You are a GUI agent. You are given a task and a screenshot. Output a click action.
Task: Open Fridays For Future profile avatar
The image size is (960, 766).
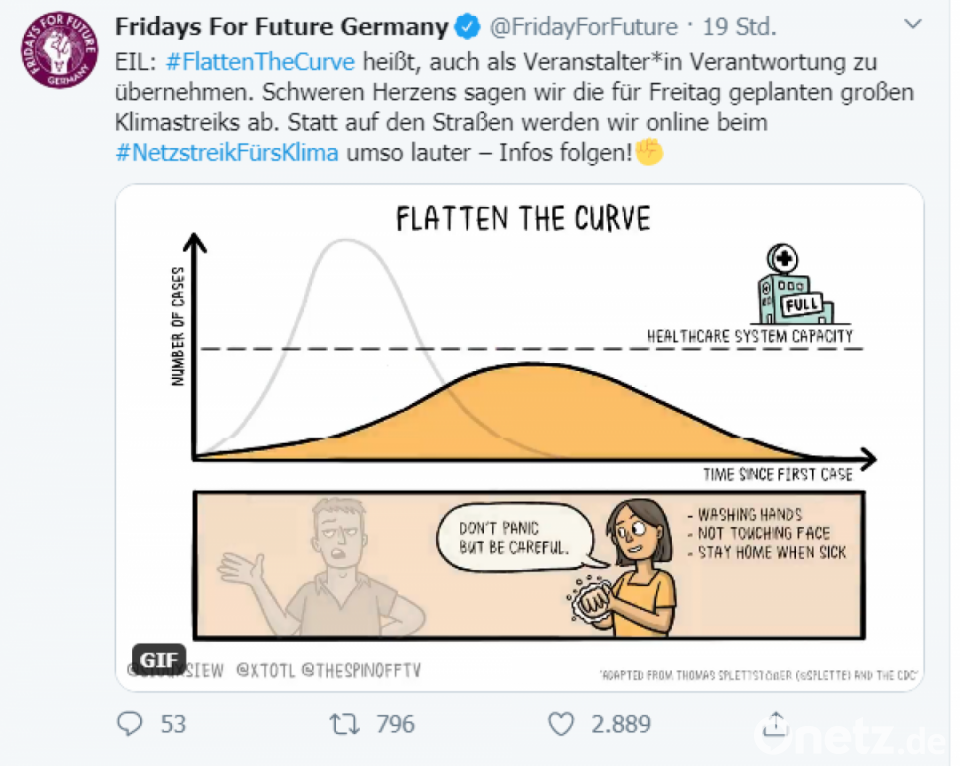[x=59, y=52]
